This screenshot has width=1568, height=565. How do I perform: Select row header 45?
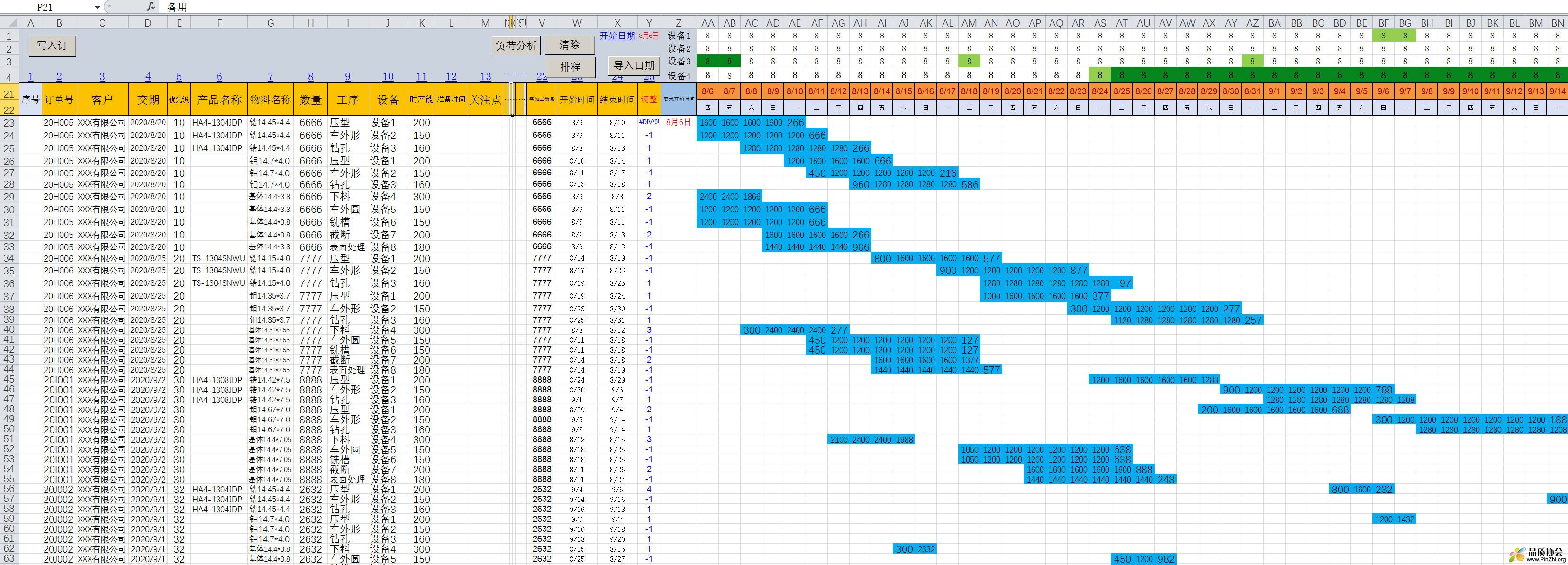click(9, 380)
